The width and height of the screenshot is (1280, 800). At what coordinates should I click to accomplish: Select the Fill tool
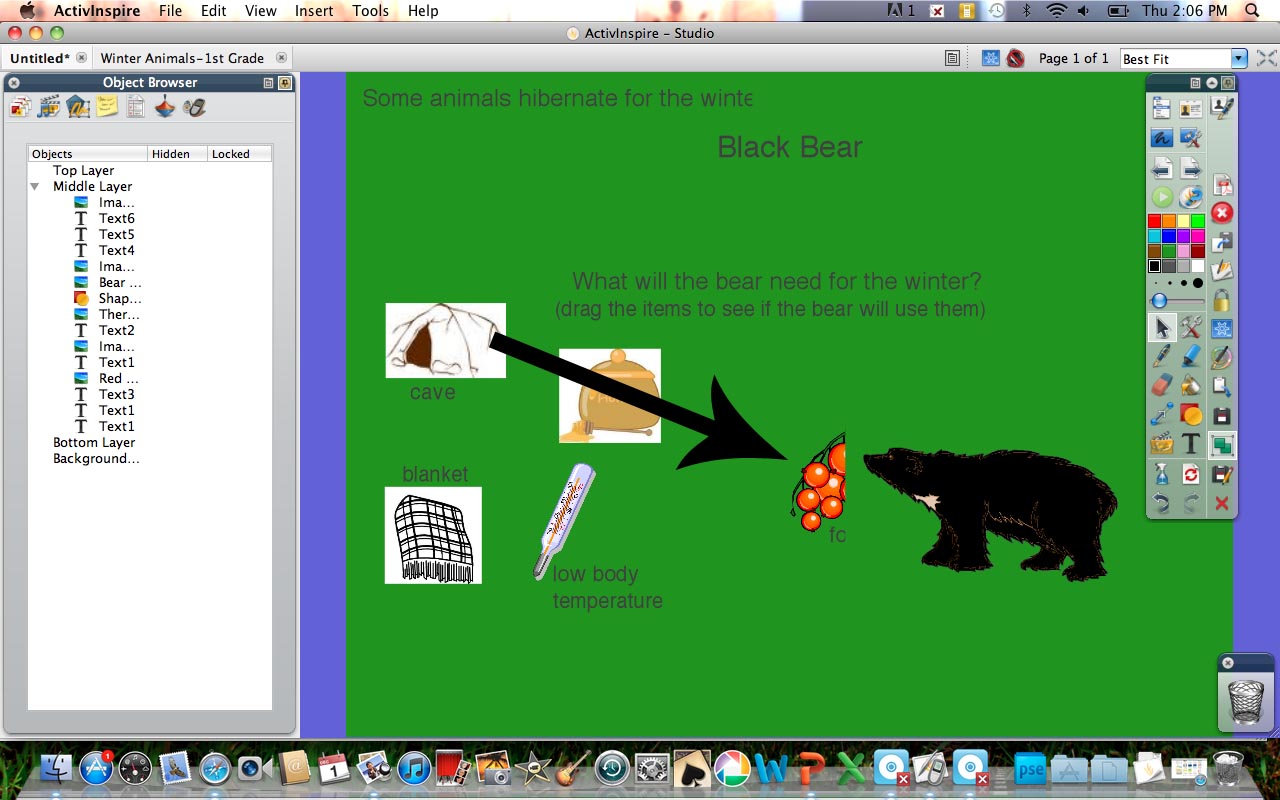[x=1189, y=385]
